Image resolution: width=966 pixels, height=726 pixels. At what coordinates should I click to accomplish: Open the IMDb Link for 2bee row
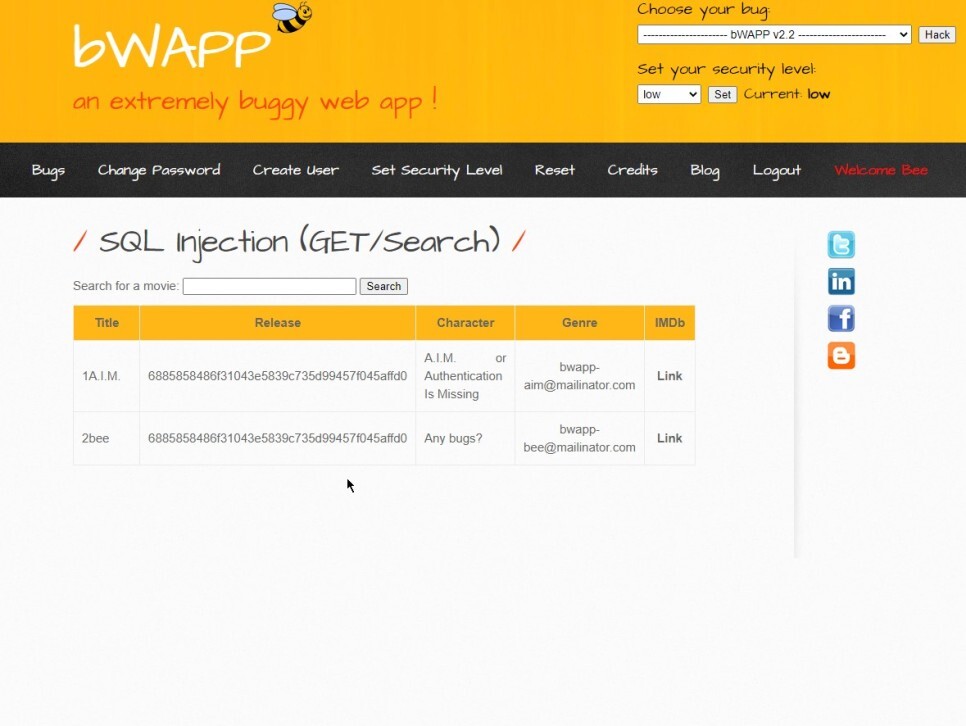coord(669,438)
